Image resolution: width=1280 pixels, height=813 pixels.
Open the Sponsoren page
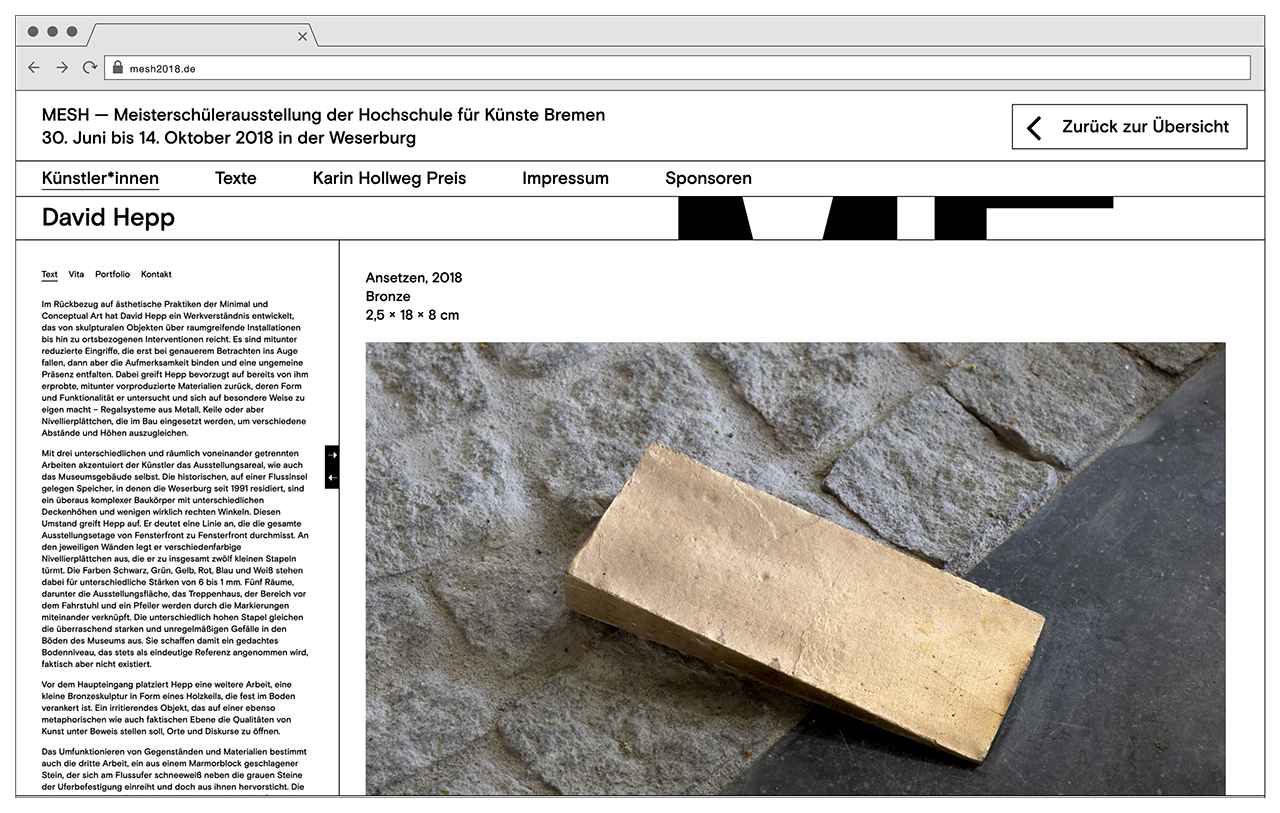pos(708,178)
